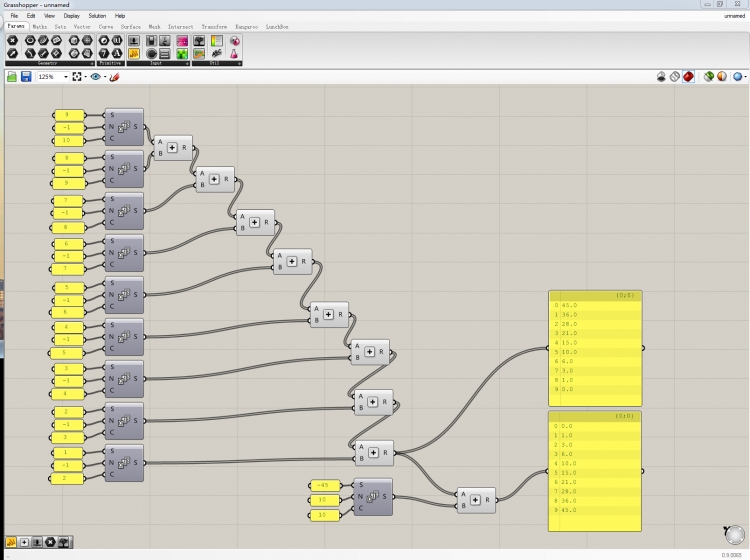Open the Display menu

pos(72,16)
